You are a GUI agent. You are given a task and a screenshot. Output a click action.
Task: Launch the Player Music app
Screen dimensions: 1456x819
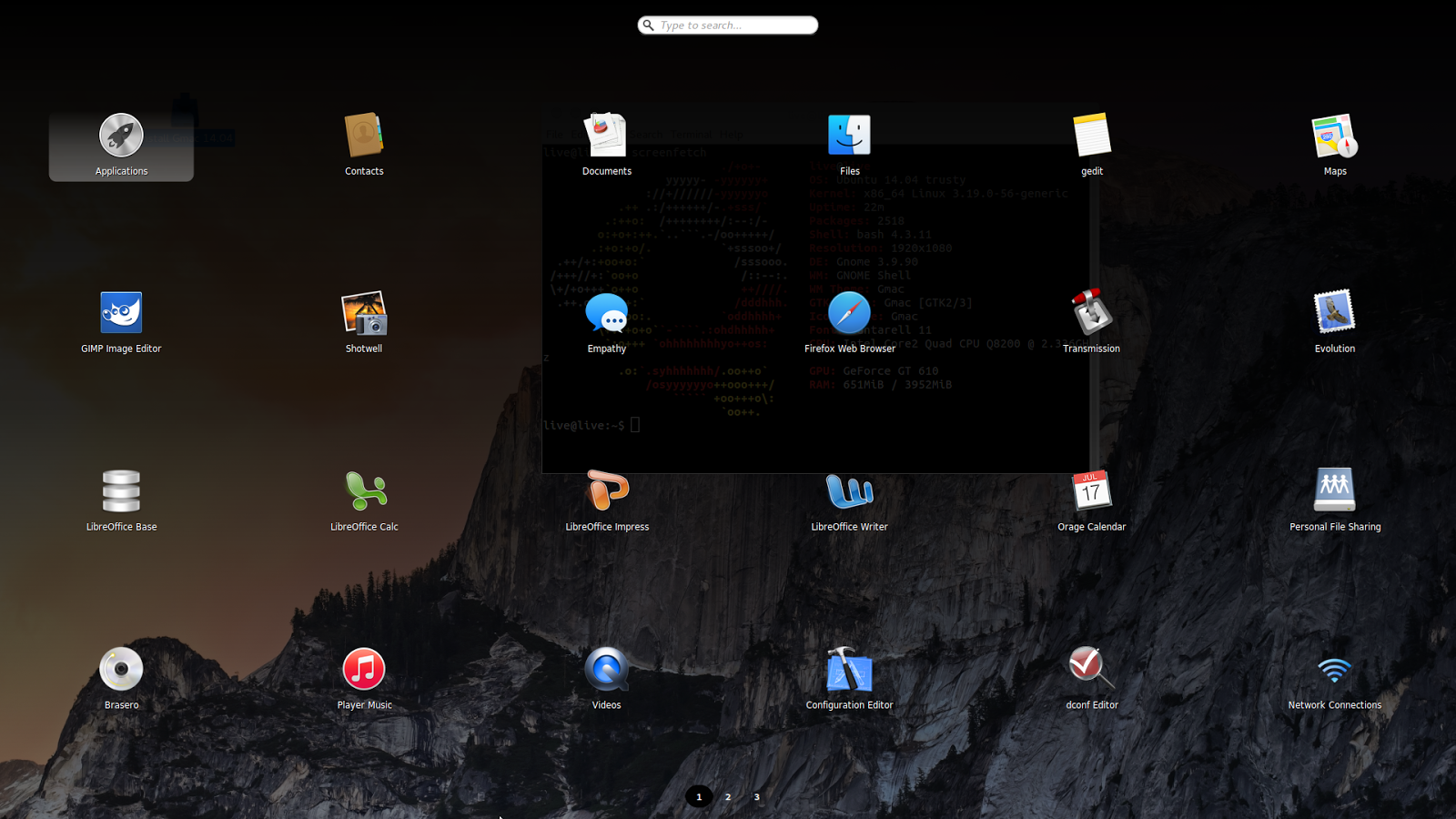pos(364,670)
